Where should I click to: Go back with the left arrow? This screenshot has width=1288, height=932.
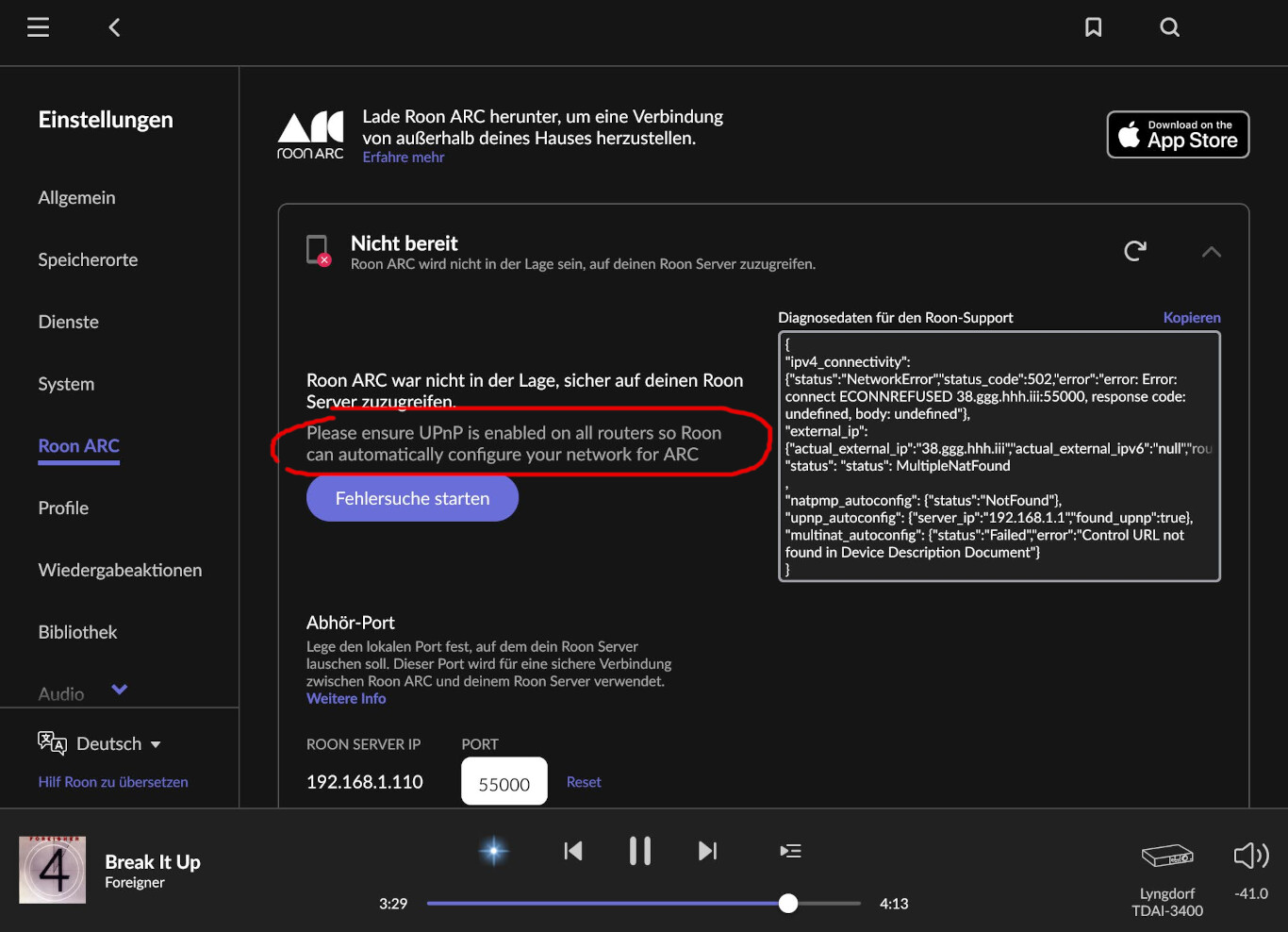(x=115, y=27)
